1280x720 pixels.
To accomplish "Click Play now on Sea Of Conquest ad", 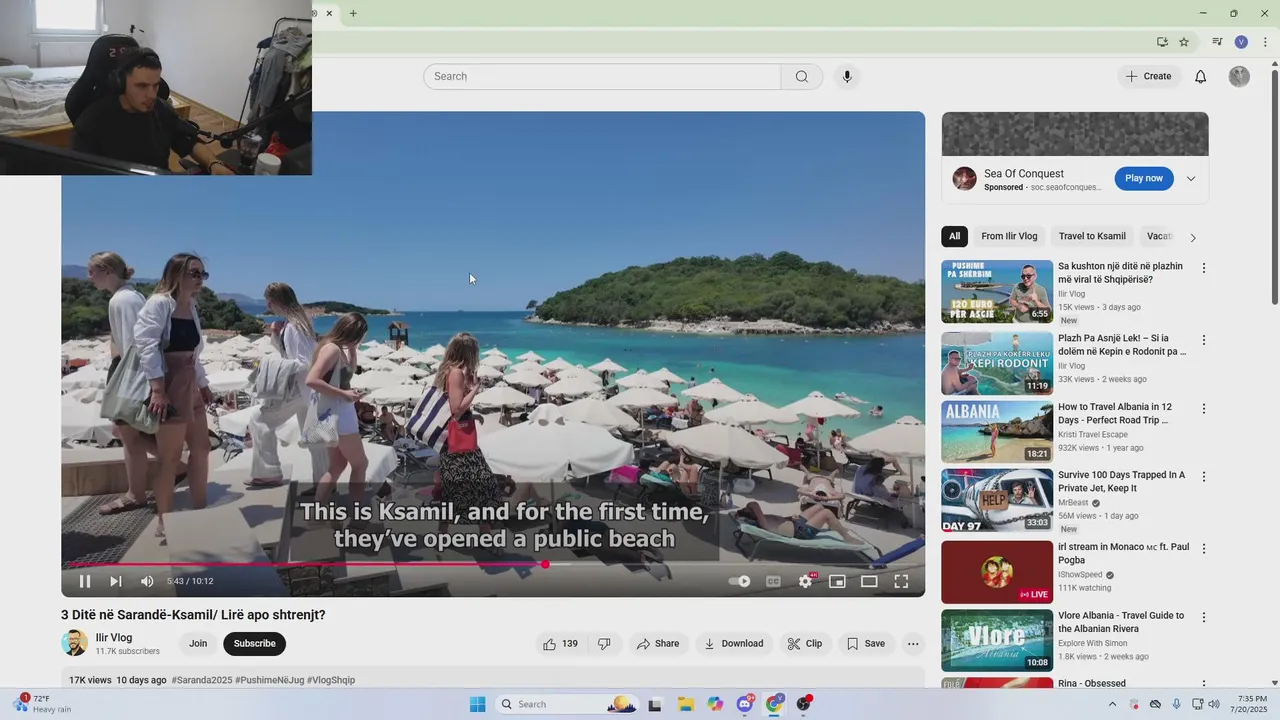I will (x=1144, y=178).
